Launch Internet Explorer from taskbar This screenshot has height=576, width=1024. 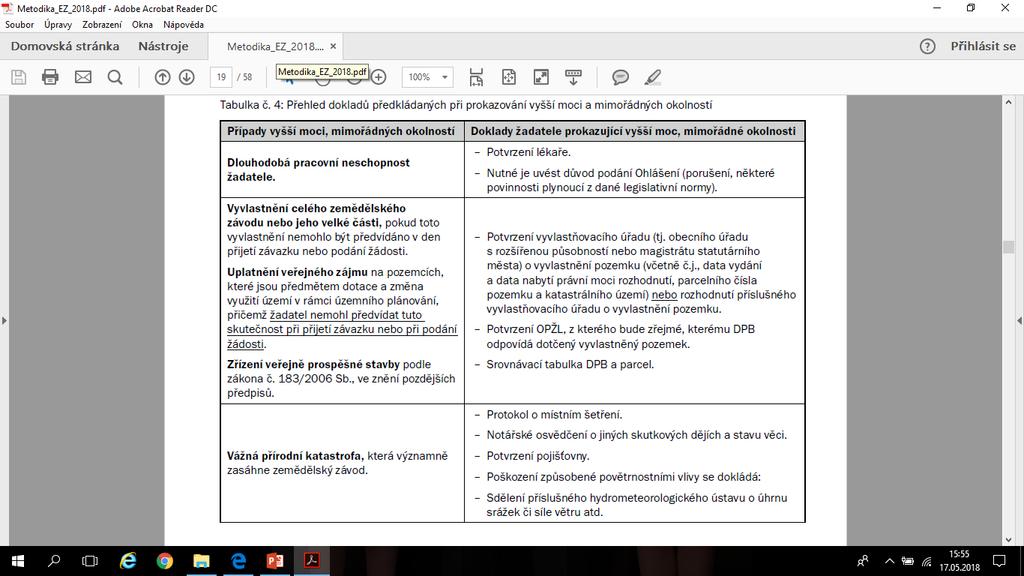[128, 561]
